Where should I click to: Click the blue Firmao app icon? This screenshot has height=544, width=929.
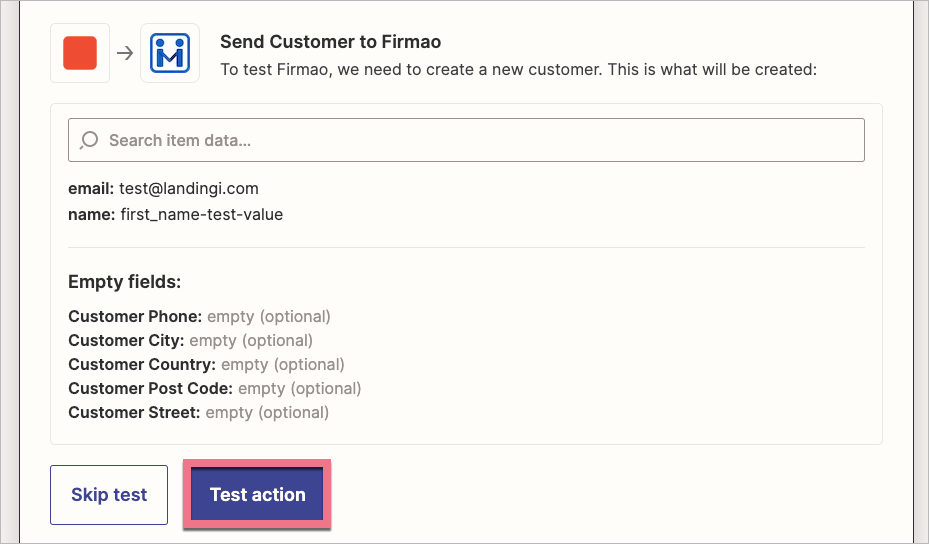pos(170,53)
